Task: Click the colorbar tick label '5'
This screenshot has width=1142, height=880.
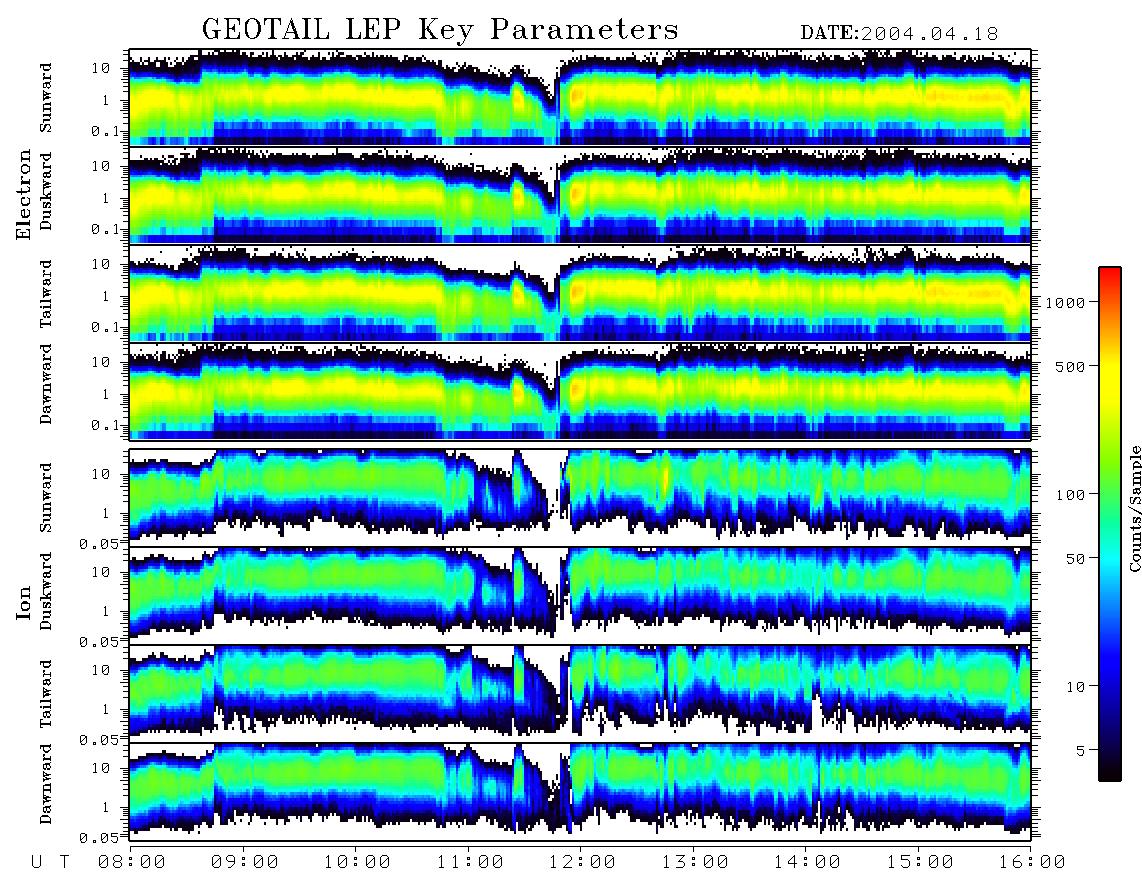Action: 1081,751
